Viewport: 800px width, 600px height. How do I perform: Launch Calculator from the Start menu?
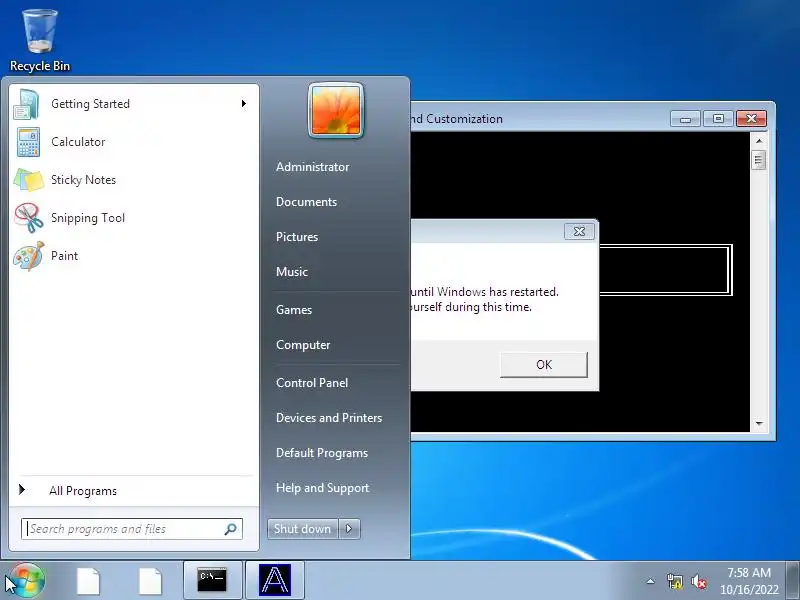133,142
